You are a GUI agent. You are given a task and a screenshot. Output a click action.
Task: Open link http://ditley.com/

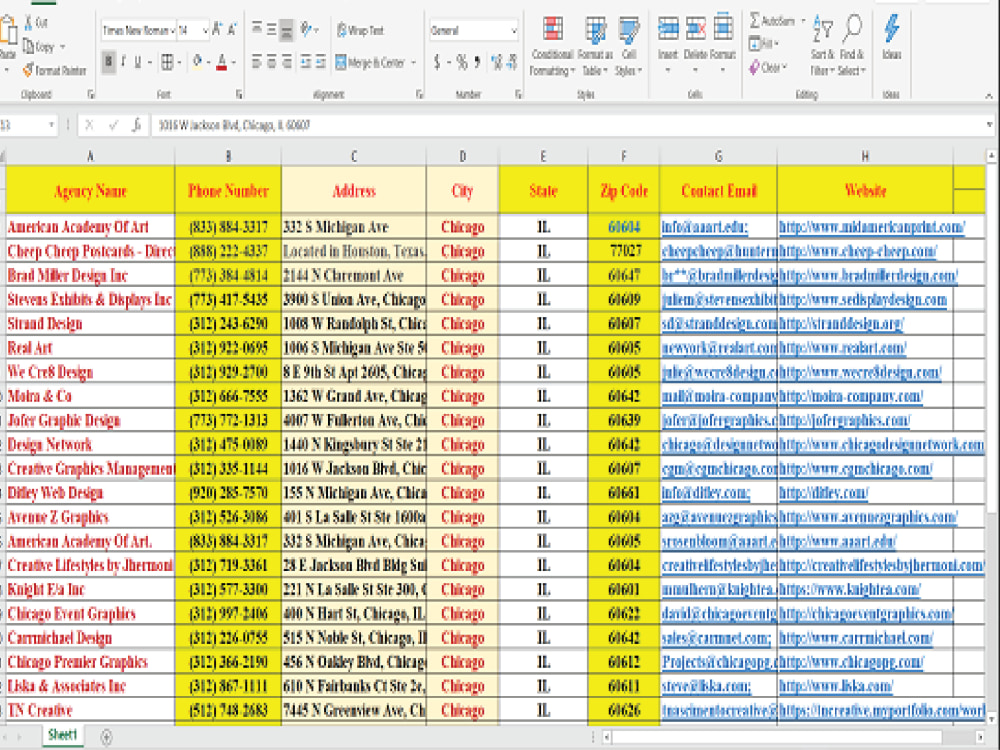click(x=823, y=493)
